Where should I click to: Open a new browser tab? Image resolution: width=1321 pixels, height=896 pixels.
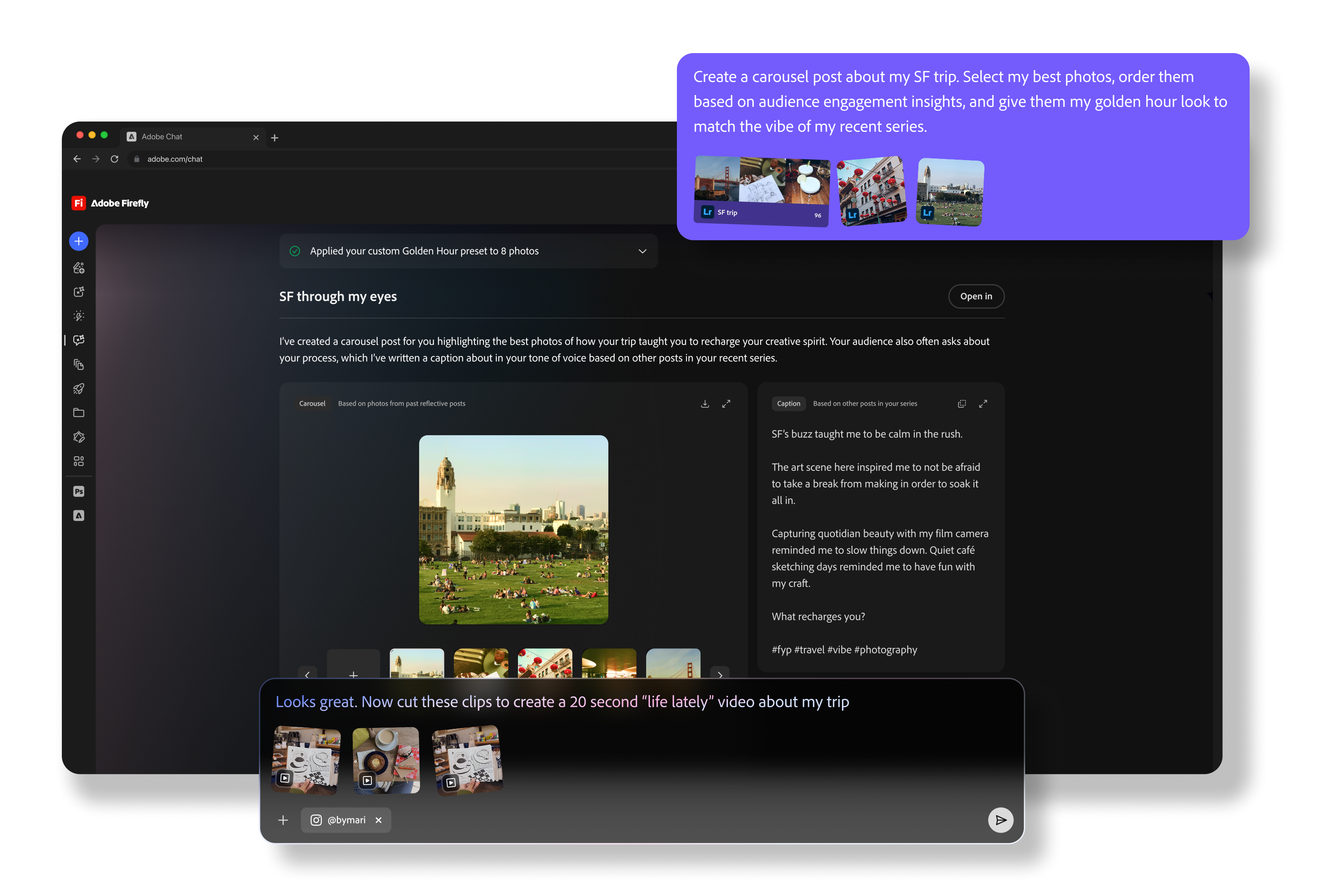click(x=275, y=137)
